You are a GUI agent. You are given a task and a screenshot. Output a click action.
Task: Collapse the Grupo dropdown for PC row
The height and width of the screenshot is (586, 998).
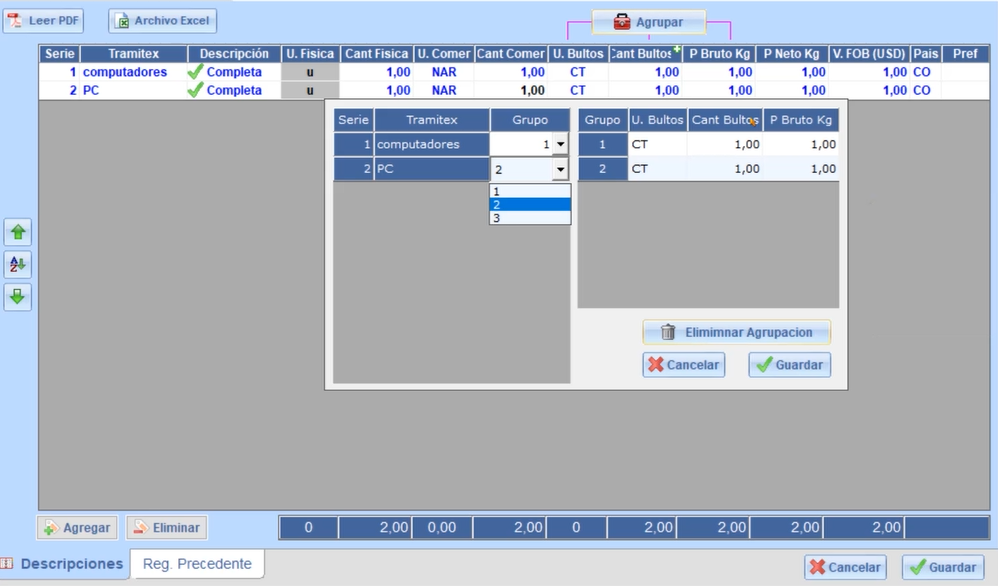click(560, 170)
